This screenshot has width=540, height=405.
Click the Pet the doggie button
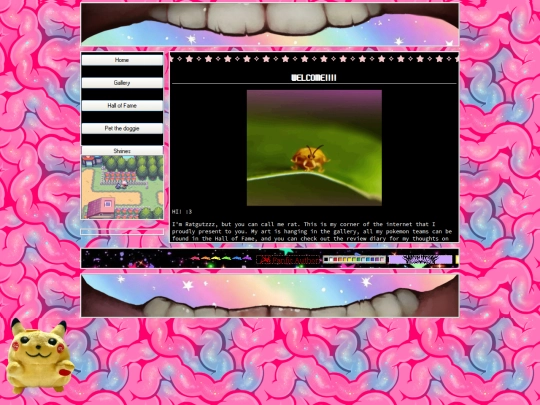122,128
